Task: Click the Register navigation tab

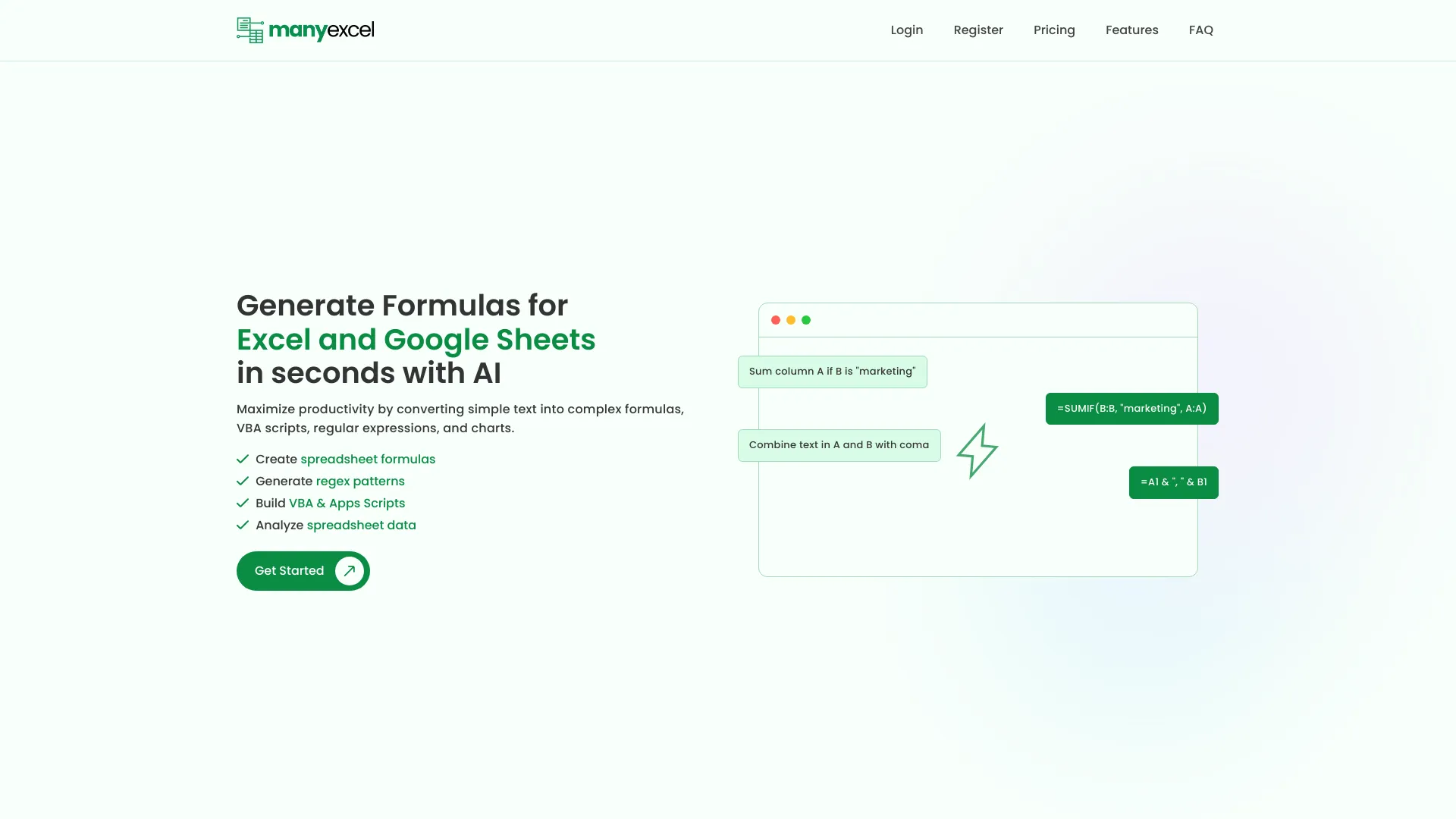Action: tap(979, 30)
